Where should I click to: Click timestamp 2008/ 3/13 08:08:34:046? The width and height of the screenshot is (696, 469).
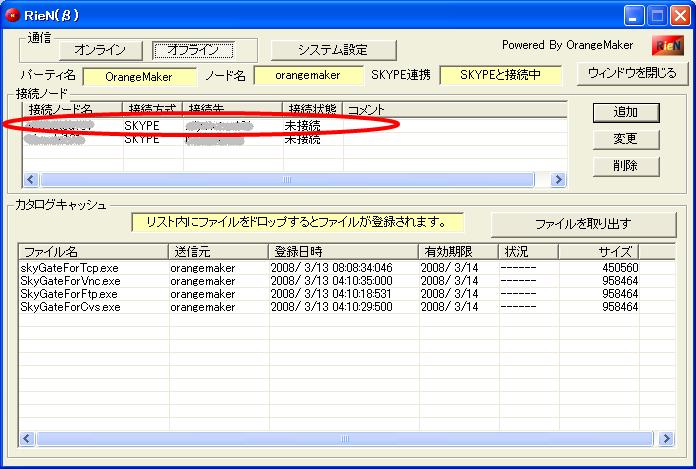(x=332, y=268)
